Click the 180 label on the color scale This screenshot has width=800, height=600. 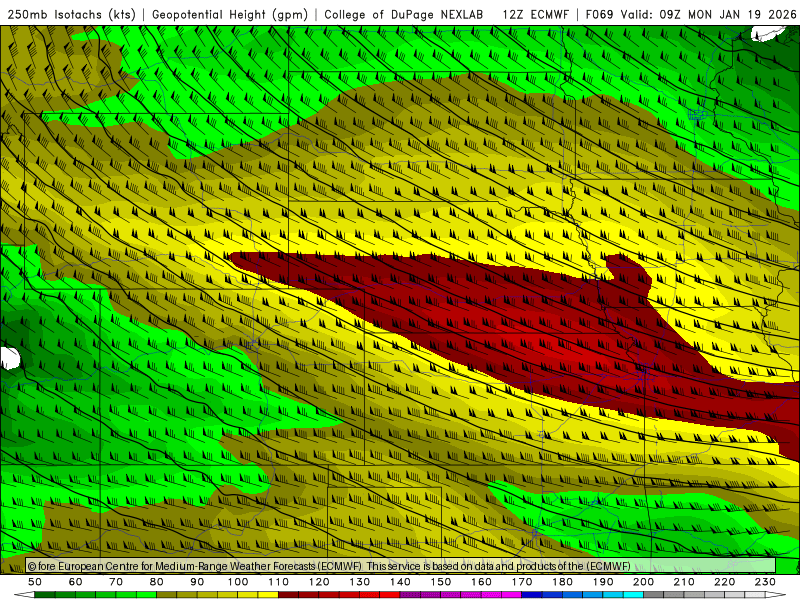(x=562, y=582)
